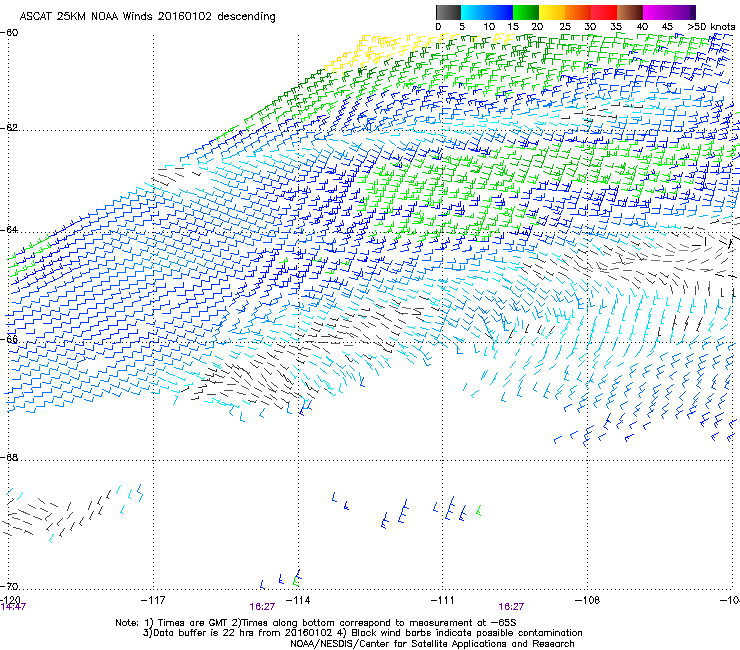Click the green 15-20 knots legend swatch
This screenshot has width=740, height=650.
click(x=526, y=12)
